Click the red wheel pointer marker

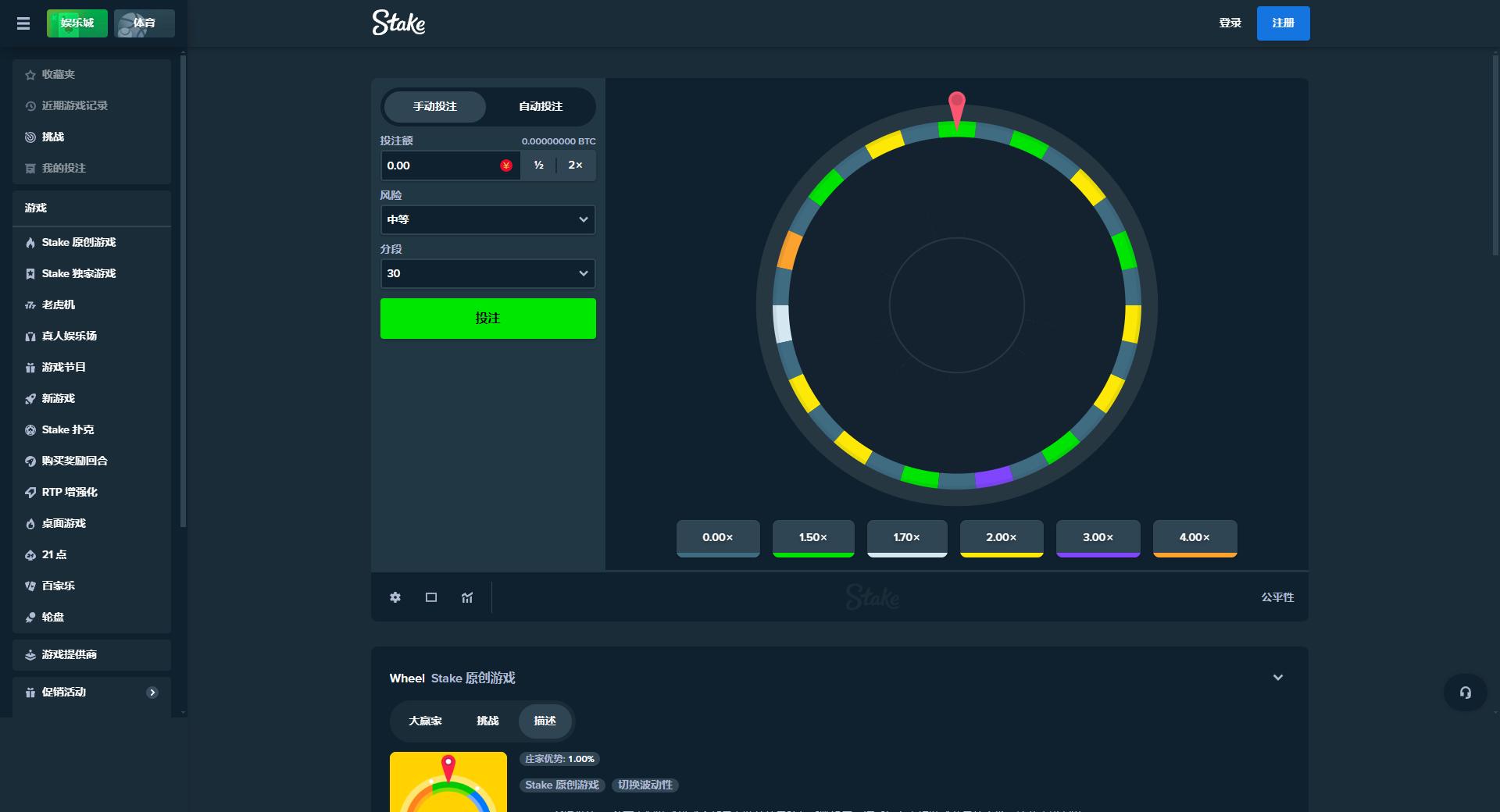(957, 109)
